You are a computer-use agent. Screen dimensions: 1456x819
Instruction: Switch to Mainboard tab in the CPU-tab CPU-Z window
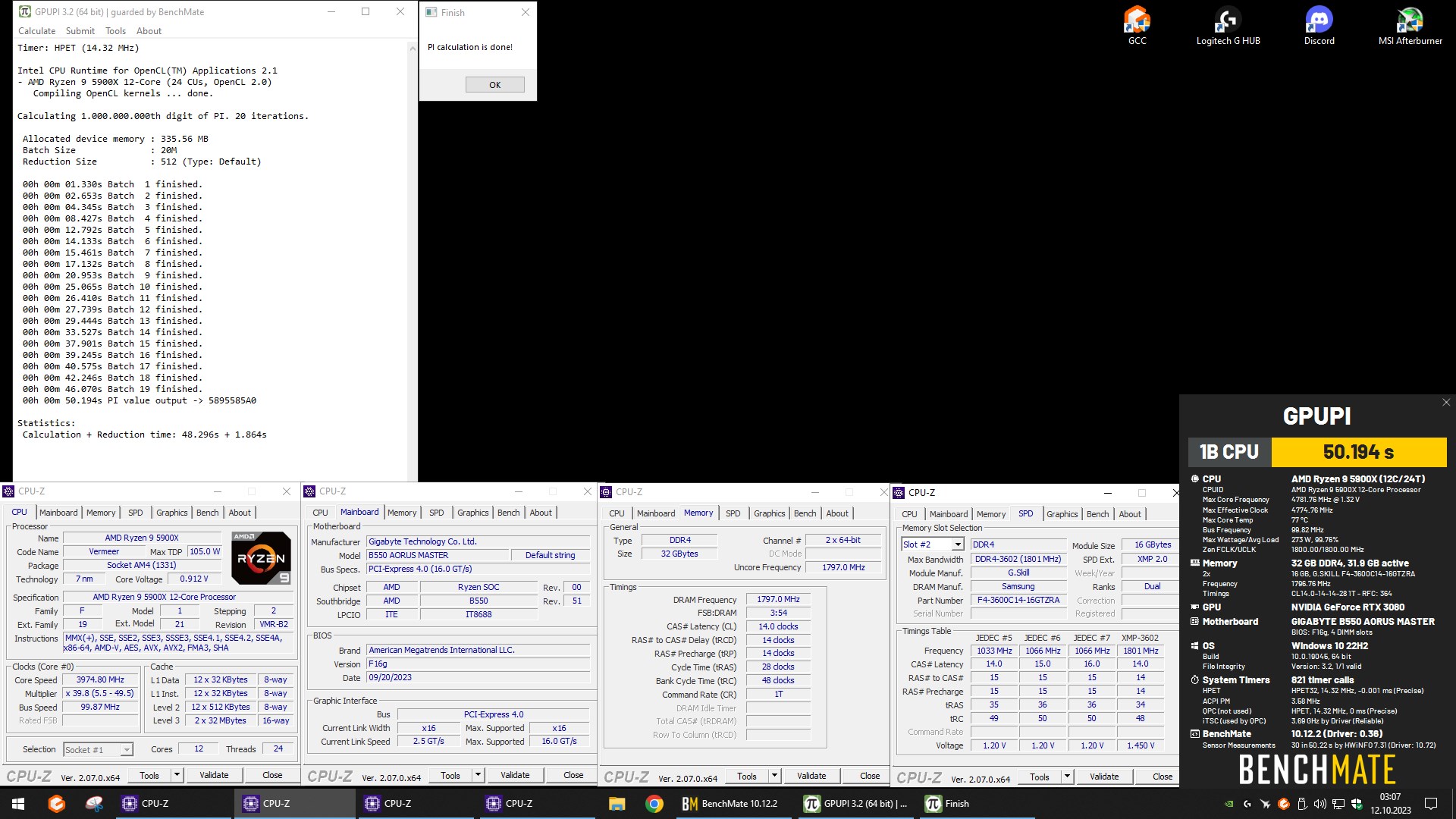[58, 513]
